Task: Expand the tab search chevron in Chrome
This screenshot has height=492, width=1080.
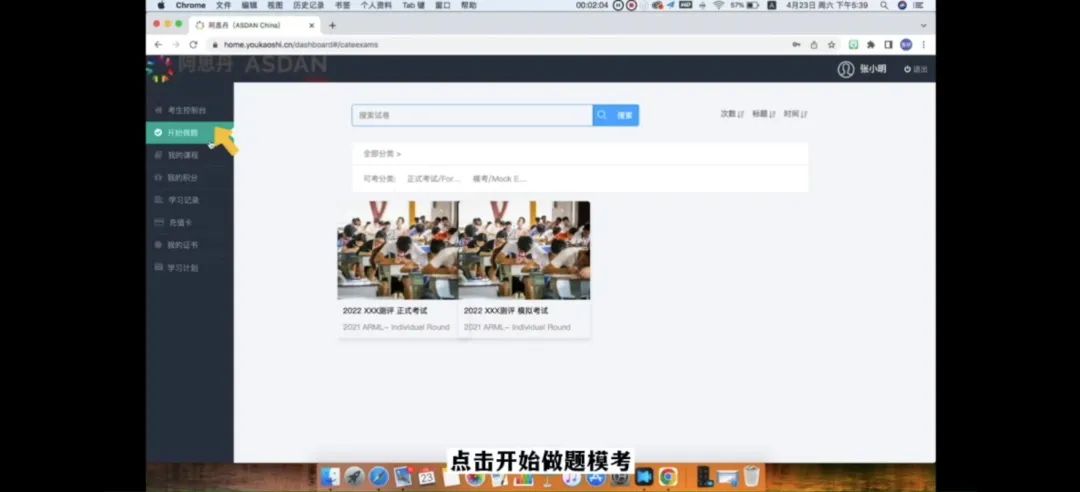Action: point(922,24)
